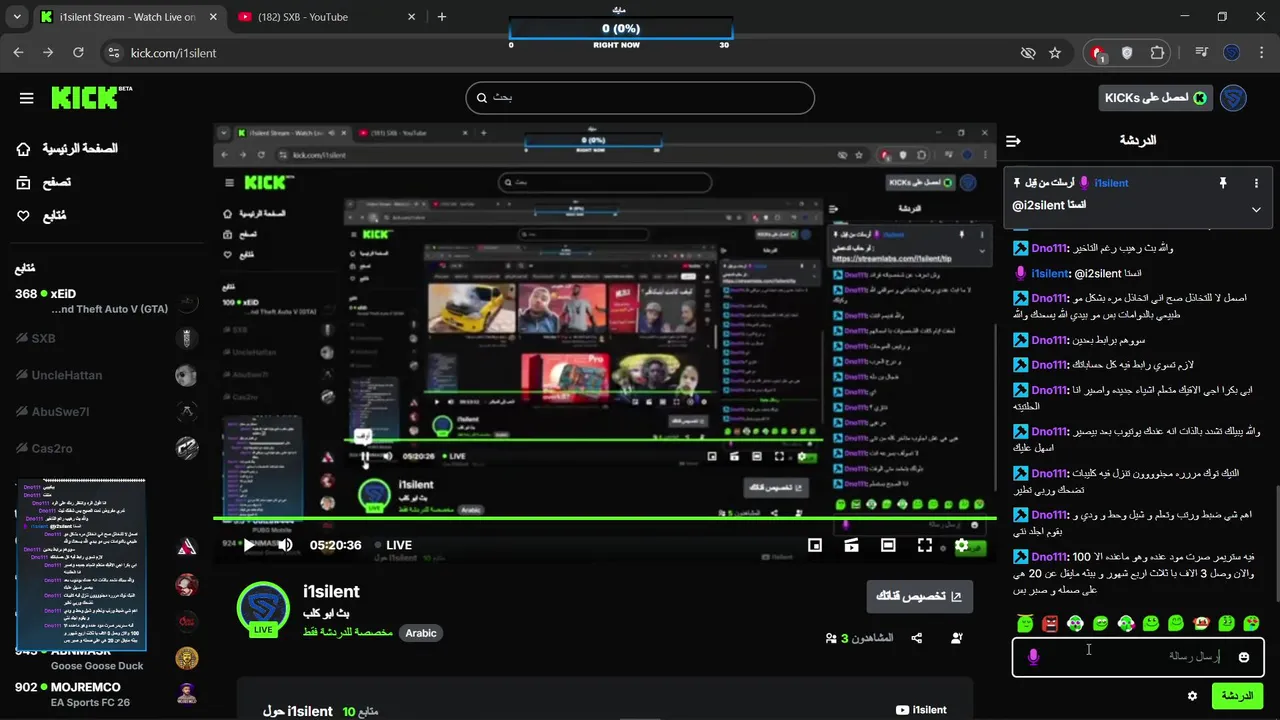Click the i1silent live avatar

[263, 607]
